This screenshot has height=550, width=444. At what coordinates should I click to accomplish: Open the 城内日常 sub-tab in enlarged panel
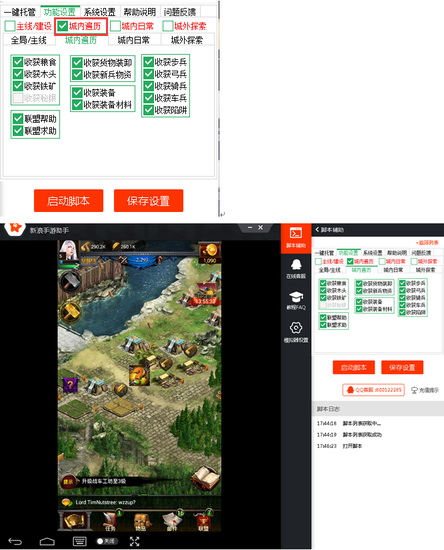coord(134,40)
